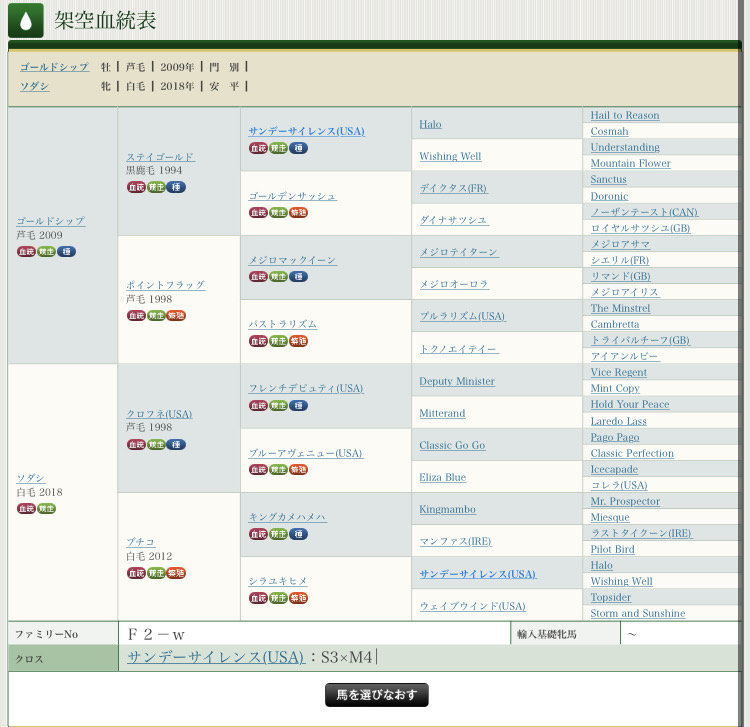This screenshot has width=750, height=727.
Task: Click Gold Ship's 血統 badge in the pedigree table
Action: [x=26, y=251]
